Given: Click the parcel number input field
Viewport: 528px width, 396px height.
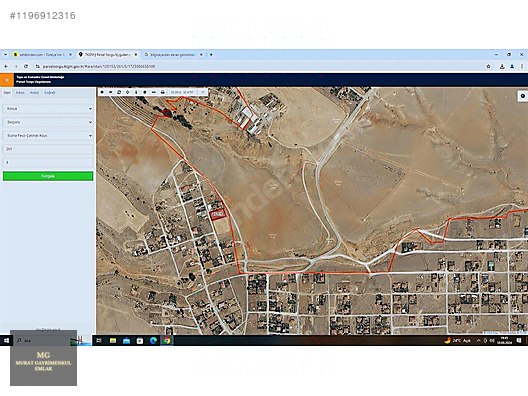Looking at the screenshot, I should (48, 162).
